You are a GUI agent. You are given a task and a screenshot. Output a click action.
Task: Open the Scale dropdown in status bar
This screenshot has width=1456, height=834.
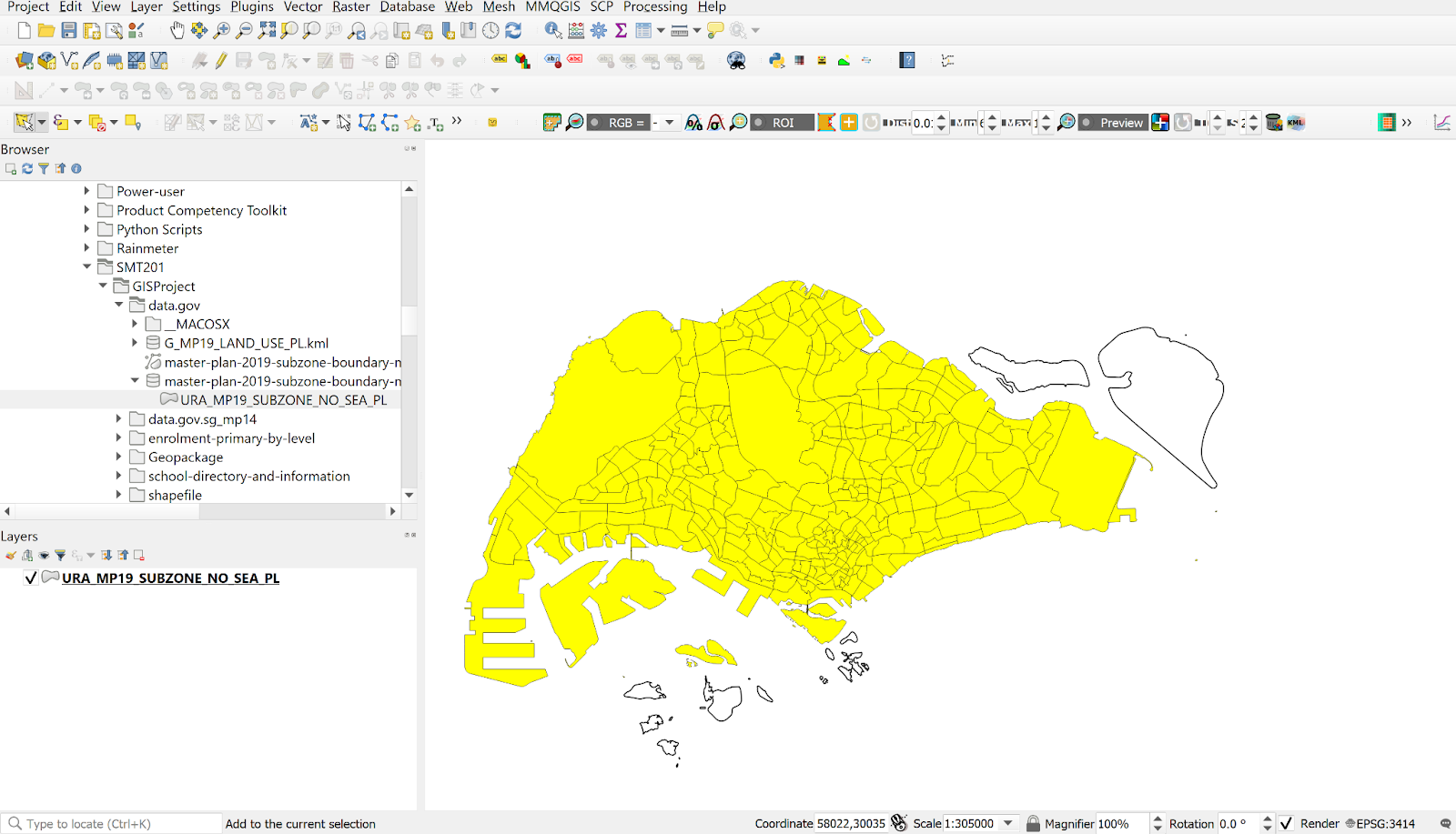1007,823
